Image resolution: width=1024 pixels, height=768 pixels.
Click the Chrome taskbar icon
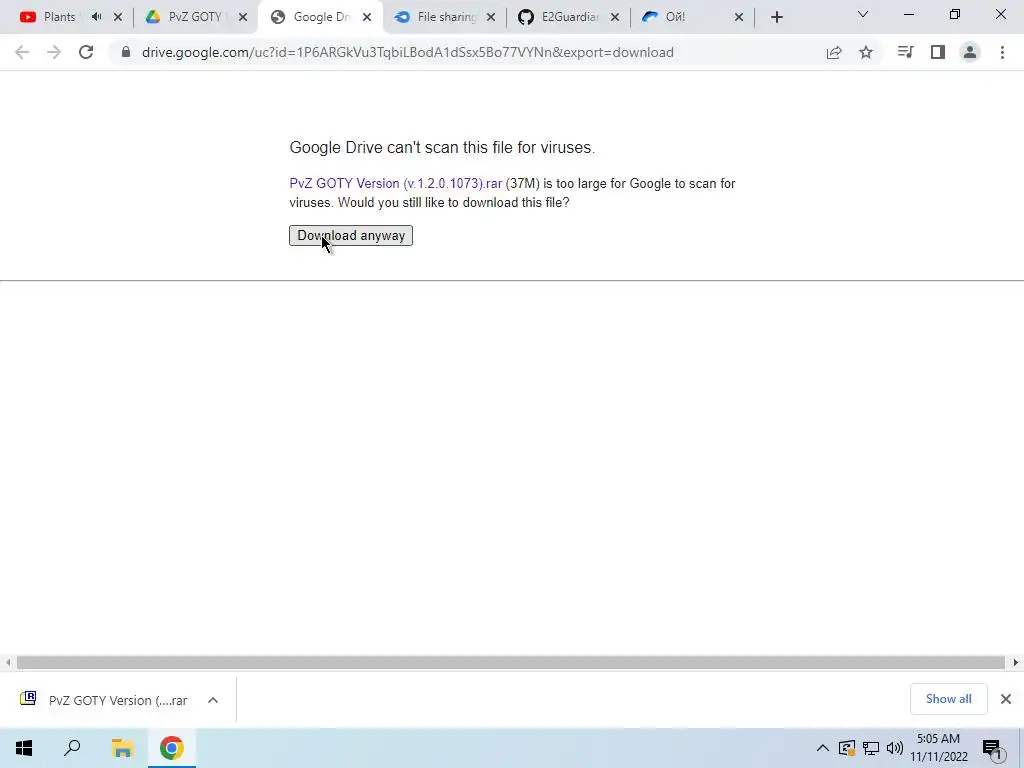pyautogui.click(x=172, y=748)
